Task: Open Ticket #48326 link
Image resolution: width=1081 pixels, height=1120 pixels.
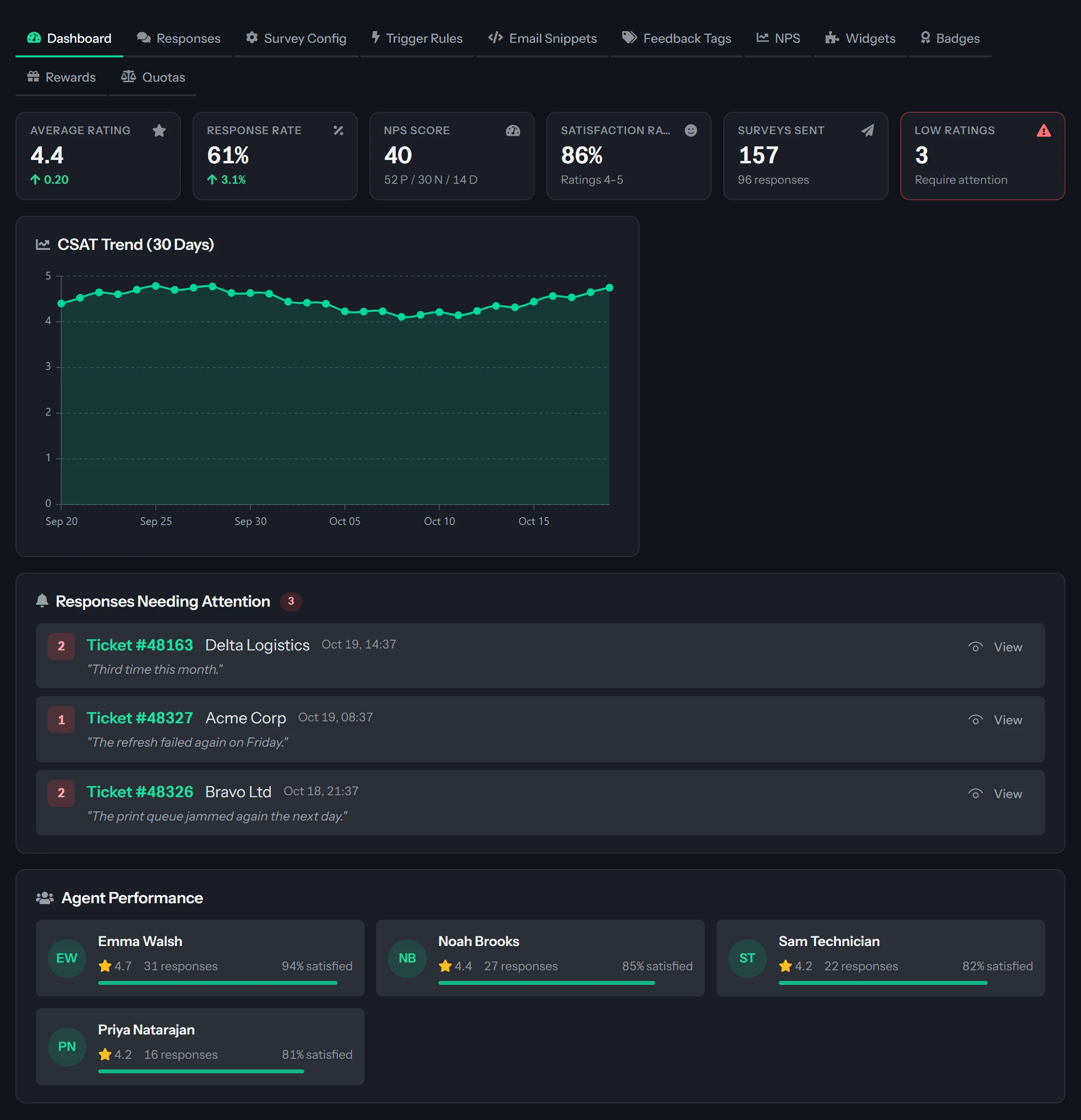Action: (x=140, y=792)
